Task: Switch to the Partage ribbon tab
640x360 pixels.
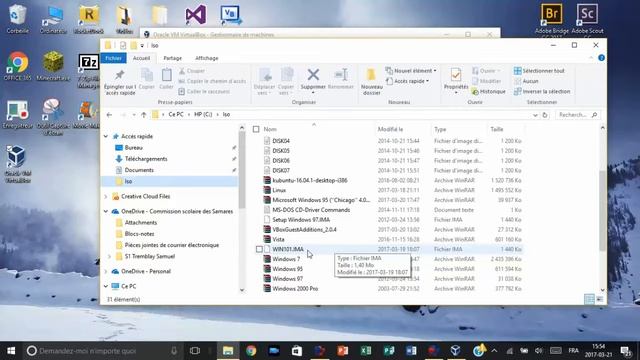Action: click(172, 58)
